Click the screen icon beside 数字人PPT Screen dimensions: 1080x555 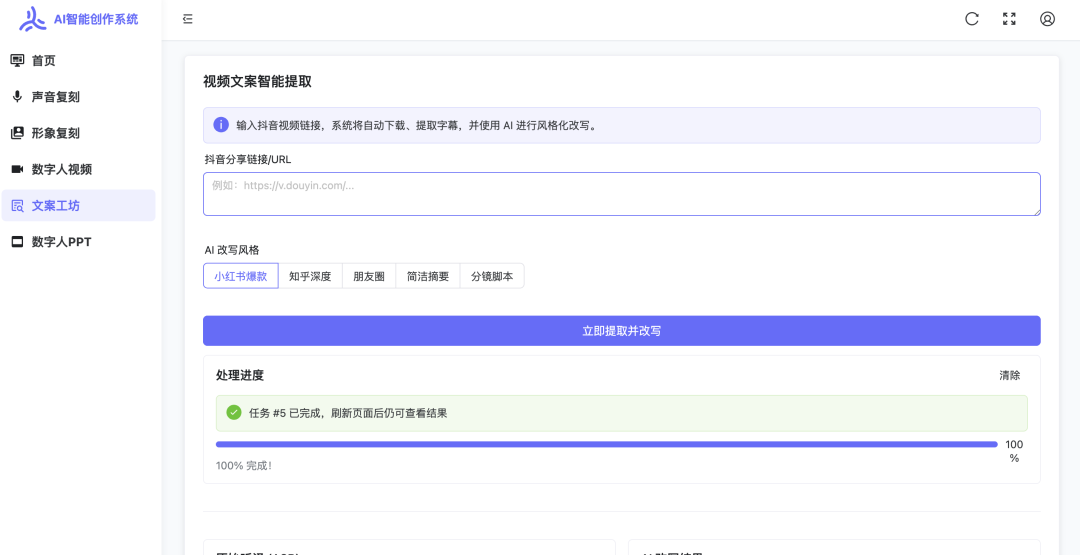[17, 242]
